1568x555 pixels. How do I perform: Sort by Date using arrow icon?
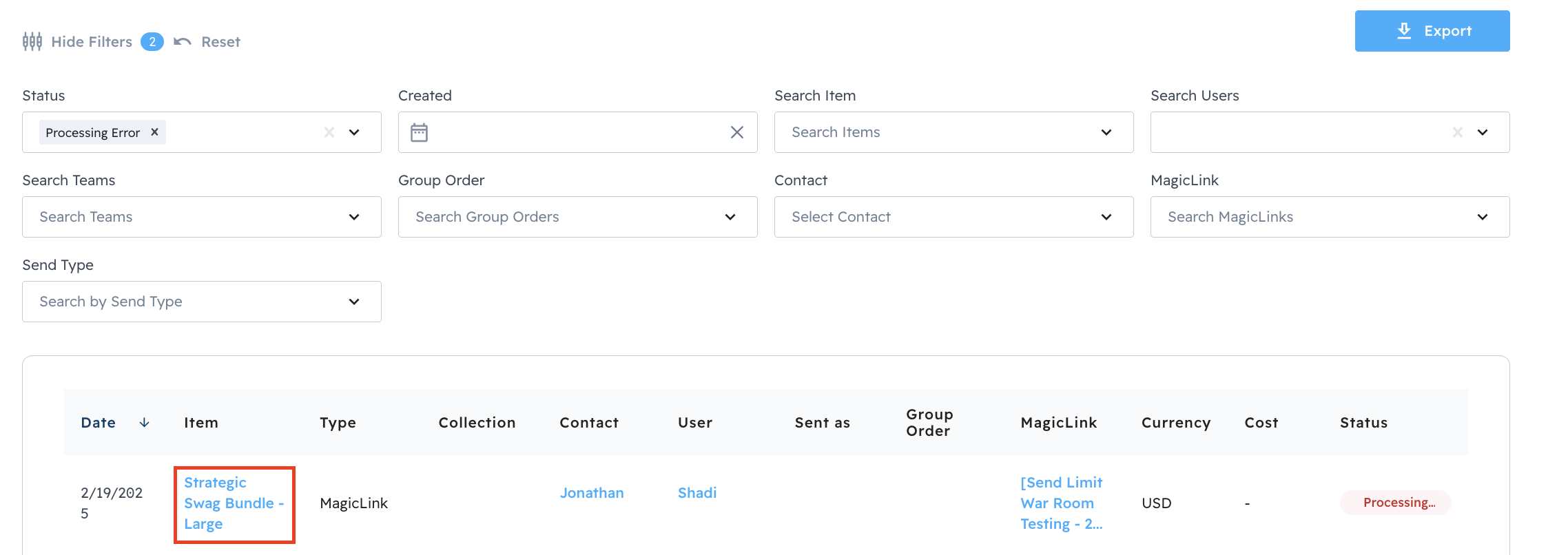pyautogui.click(x=144, y=423)
